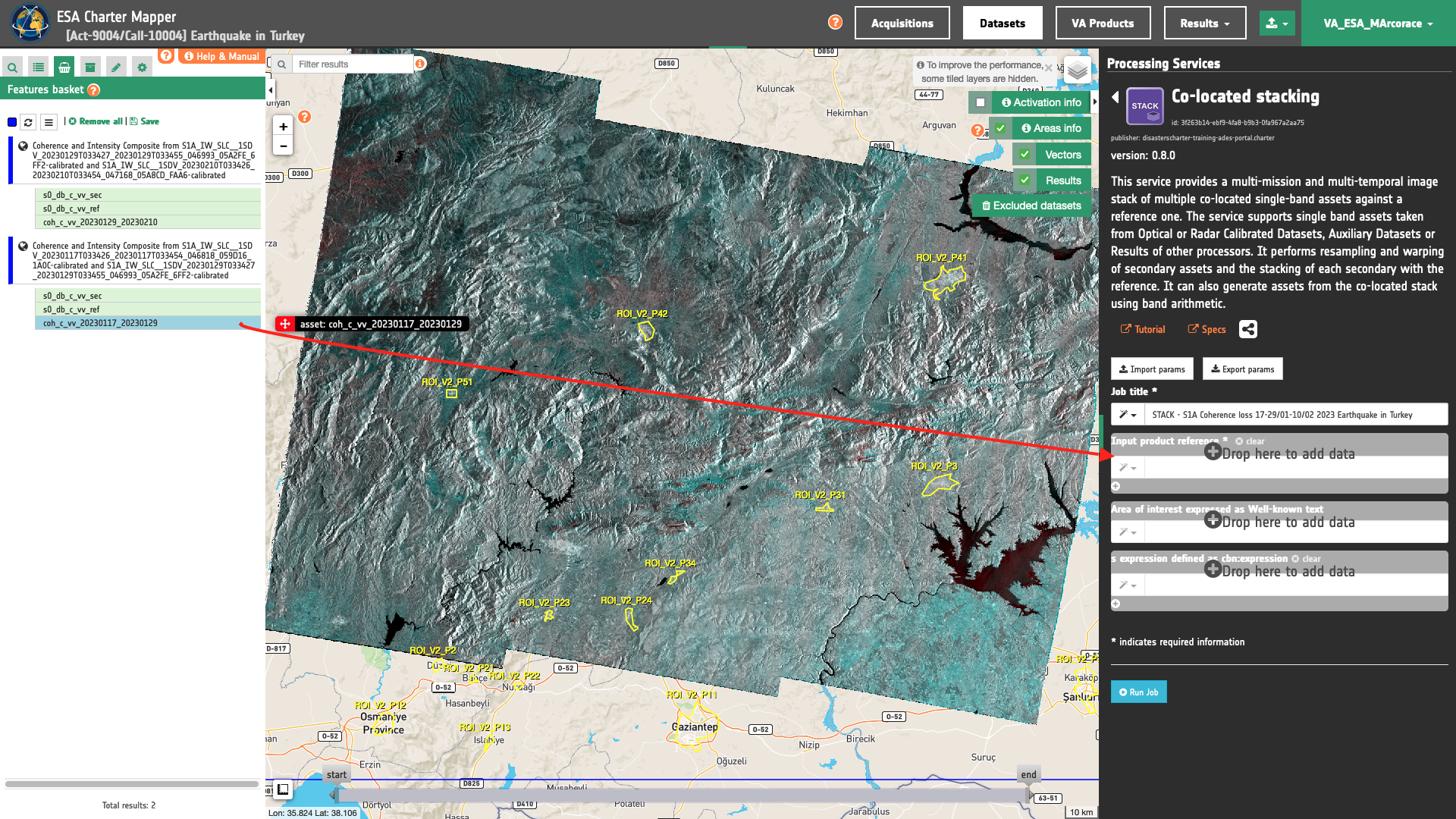This screenshot has height=819, width=1456.
Task: Switch to the Datasets tab
Action: (x=1003, y=23)
